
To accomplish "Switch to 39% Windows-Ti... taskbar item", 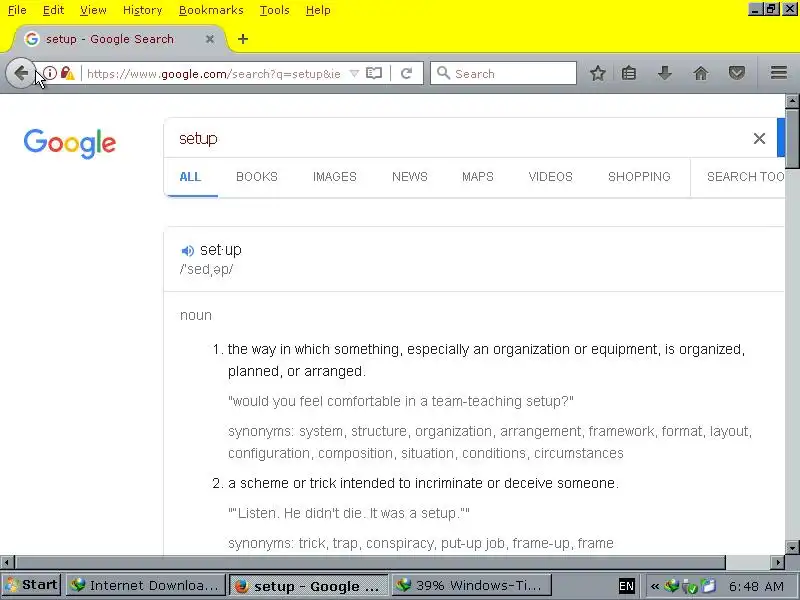I will pyautogui.click(x=471, y=585).
